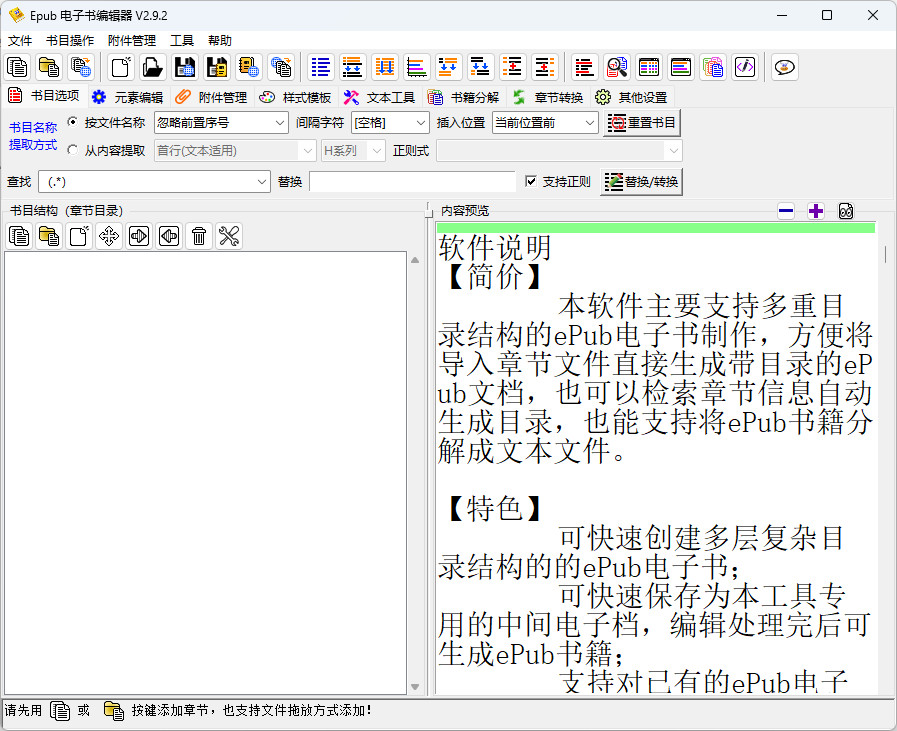The height and width of the screenshot is (731, 897).
Task: Open the 书目操作 menu
Action: [70, 41]
